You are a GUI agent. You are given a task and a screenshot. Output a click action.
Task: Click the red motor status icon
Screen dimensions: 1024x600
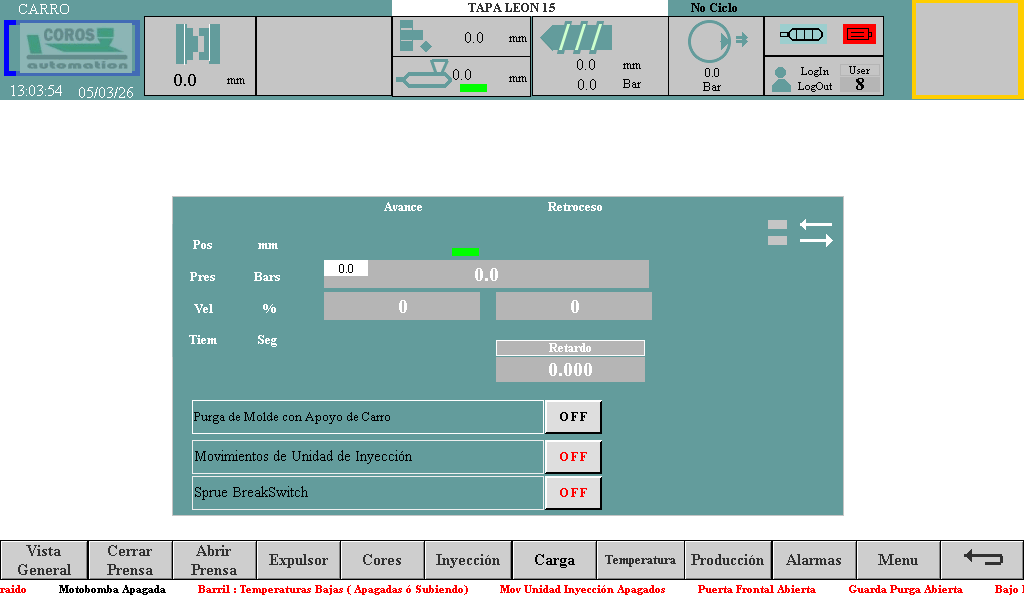click(859, 34)
